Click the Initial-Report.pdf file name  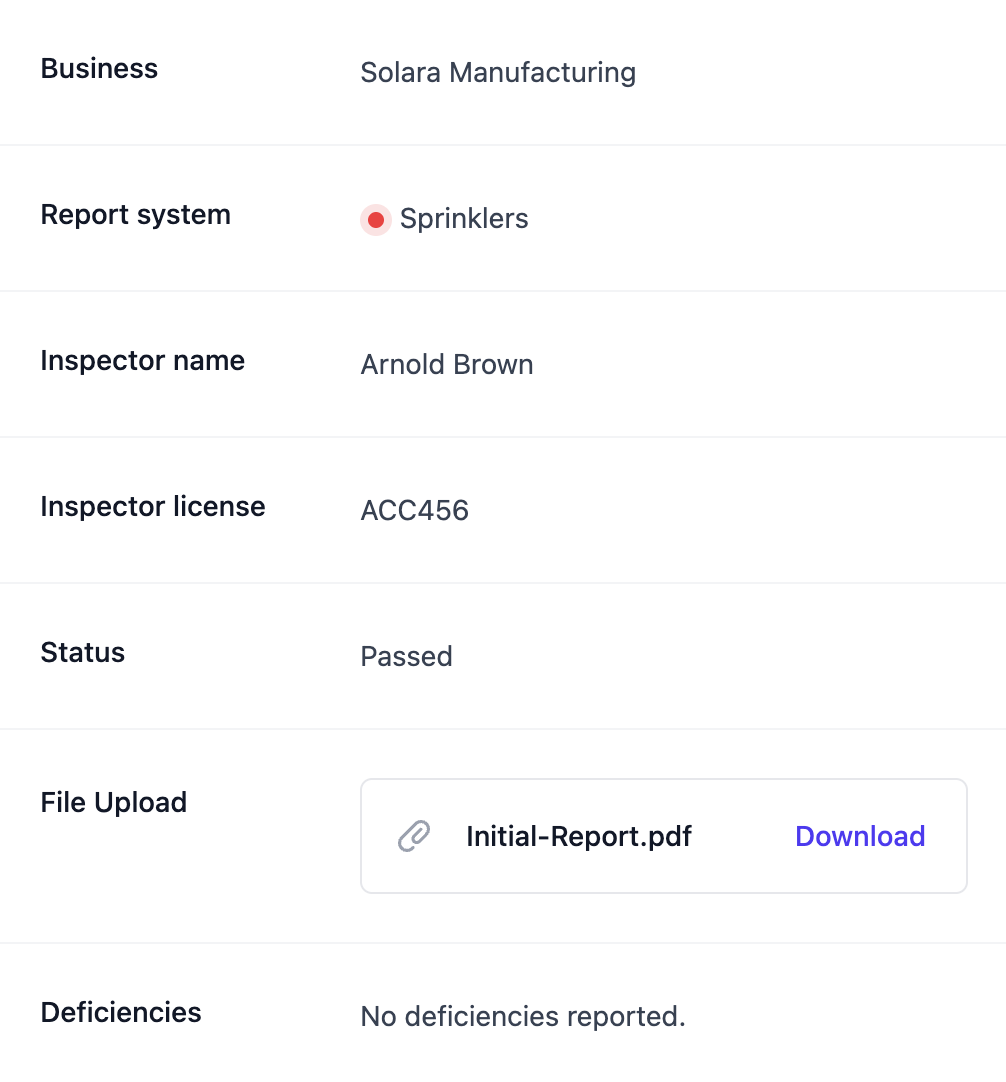coord(578,836)
